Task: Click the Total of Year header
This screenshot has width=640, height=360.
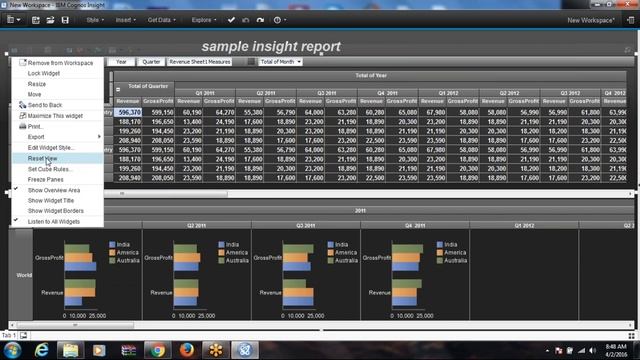Action: pos(371,76)
